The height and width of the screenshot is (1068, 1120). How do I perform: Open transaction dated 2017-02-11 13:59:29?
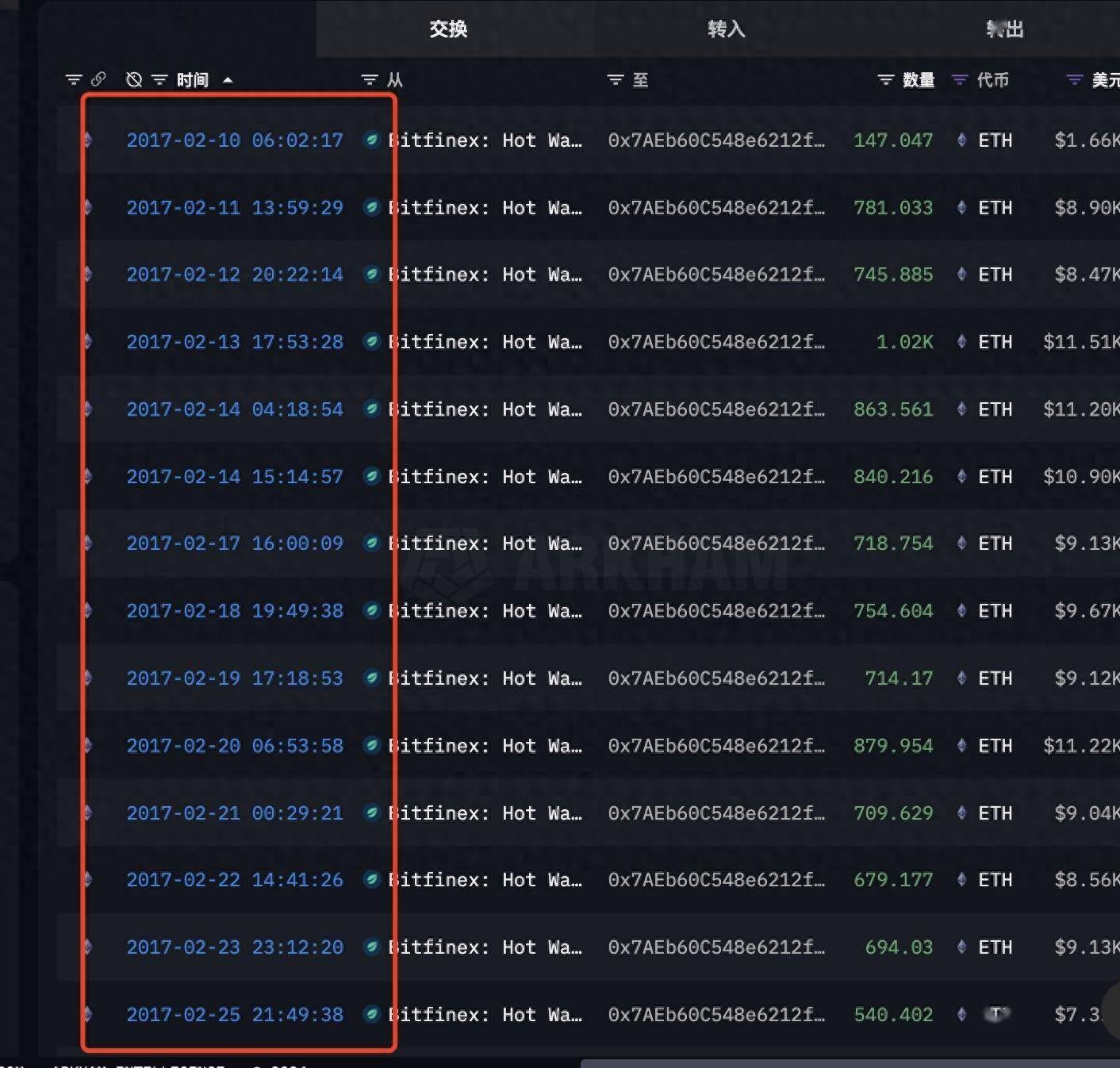click(235, 208)
